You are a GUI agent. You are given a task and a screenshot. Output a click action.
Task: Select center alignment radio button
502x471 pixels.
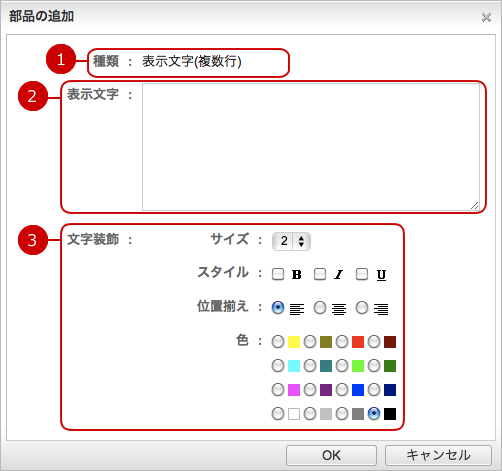click(x=320, y=308)
